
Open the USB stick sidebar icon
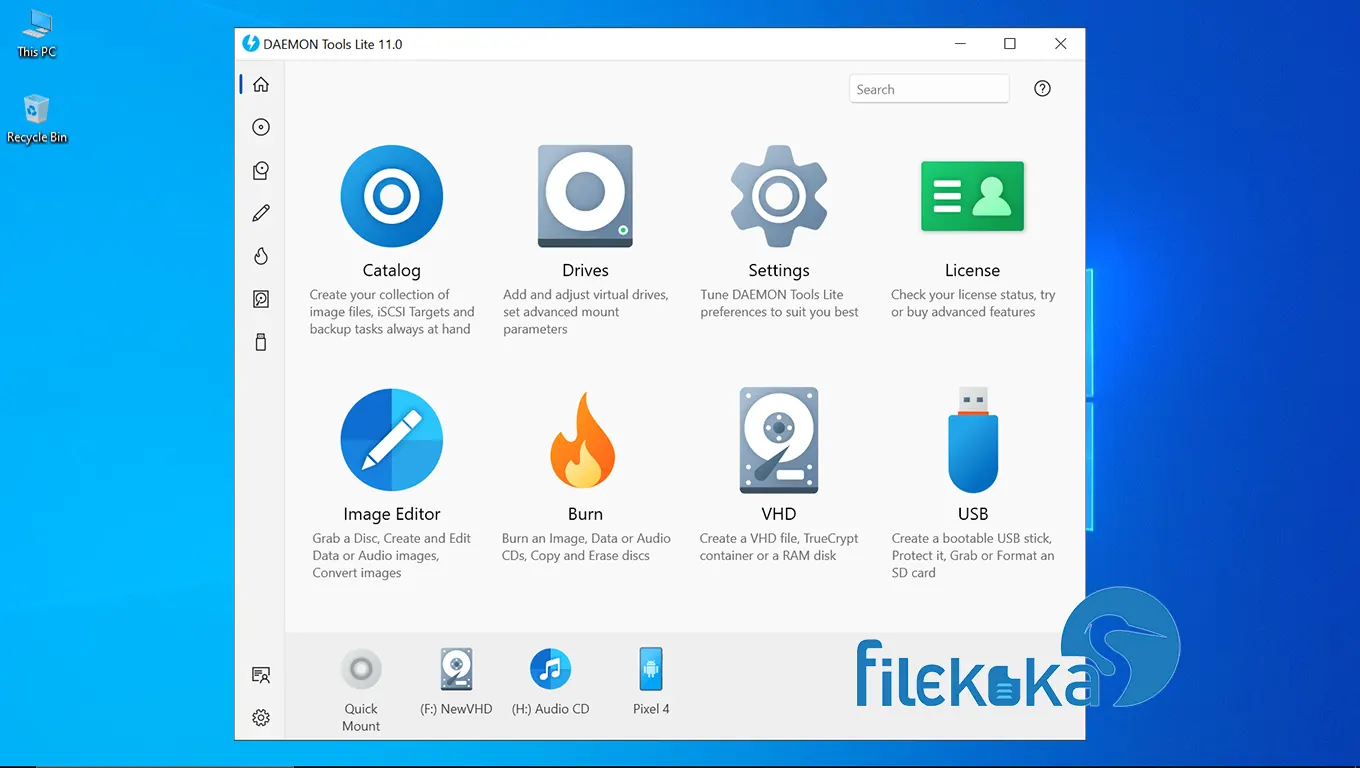pos(261,342)
